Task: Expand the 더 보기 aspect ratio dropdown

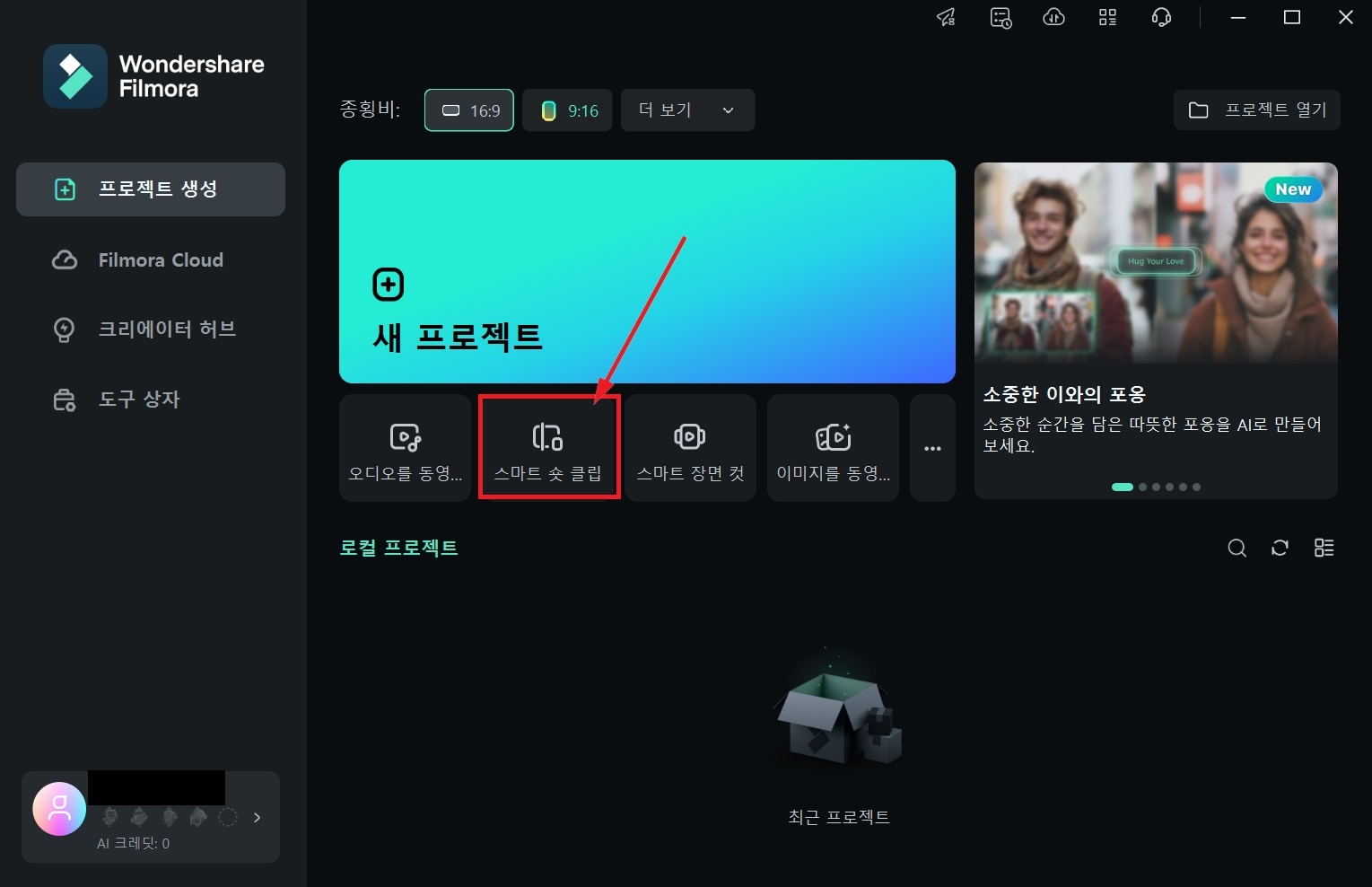Action: coord(687,110)
